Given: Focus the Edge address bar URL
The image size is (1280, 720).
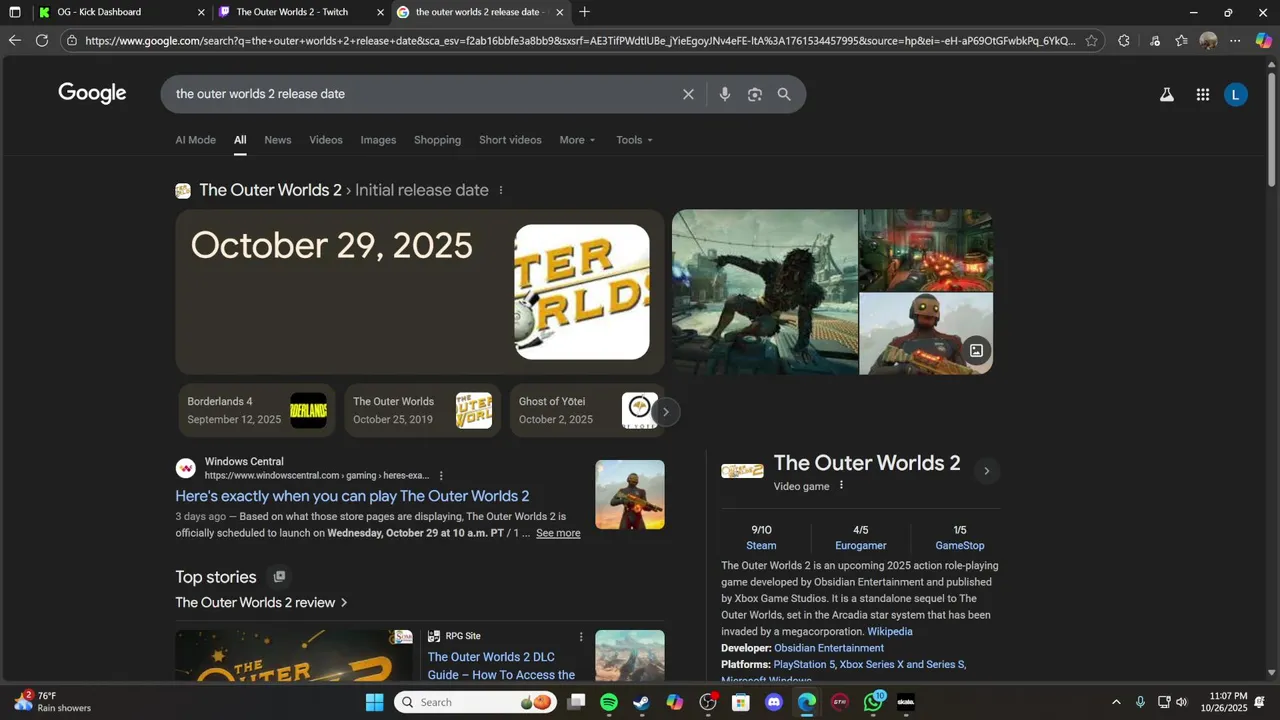Looking at the screenshot, I should [x=580, y=41].
